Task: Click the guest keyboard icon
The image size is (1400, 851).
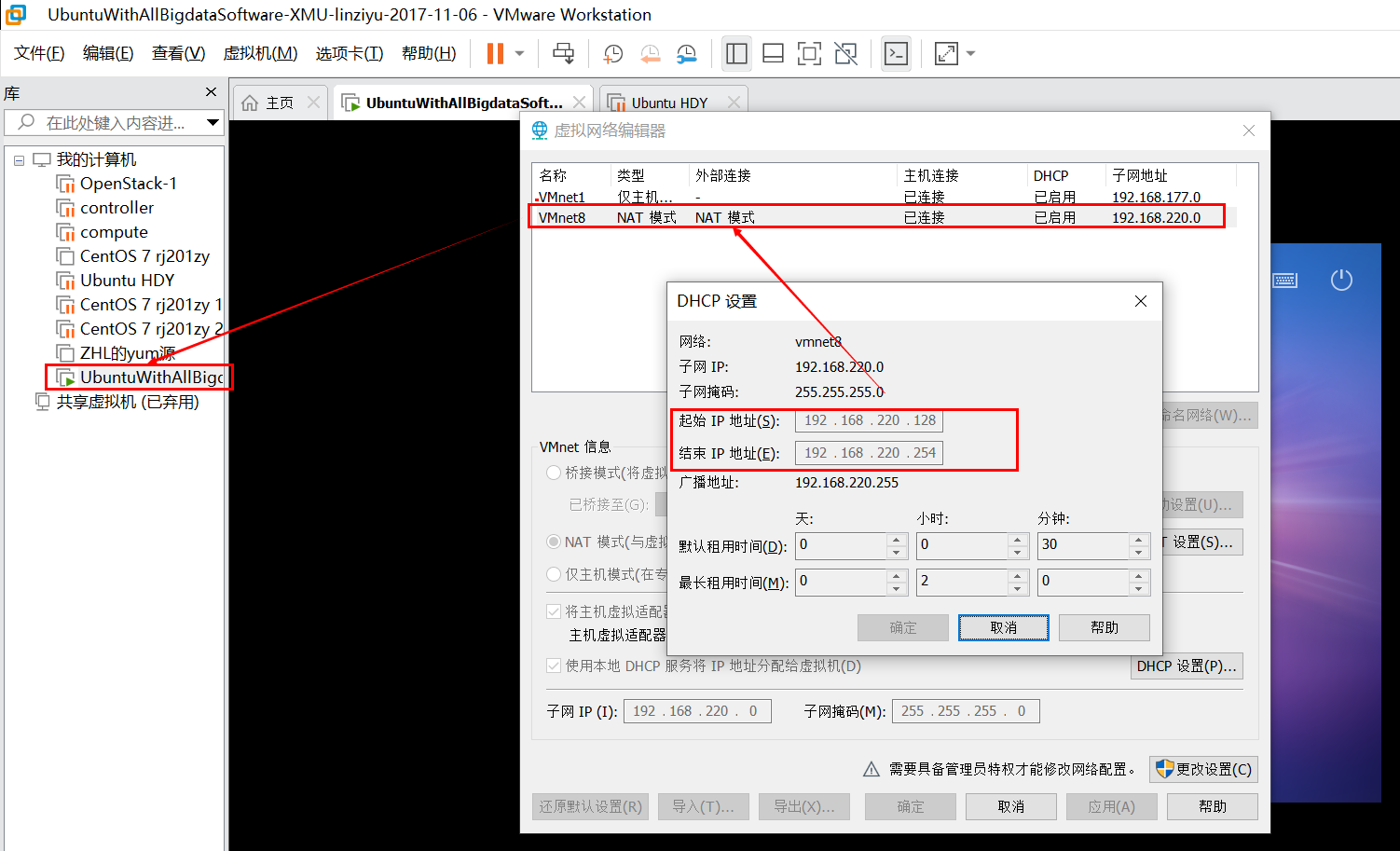Action: pyautogui.click(x=1284, y=280)
